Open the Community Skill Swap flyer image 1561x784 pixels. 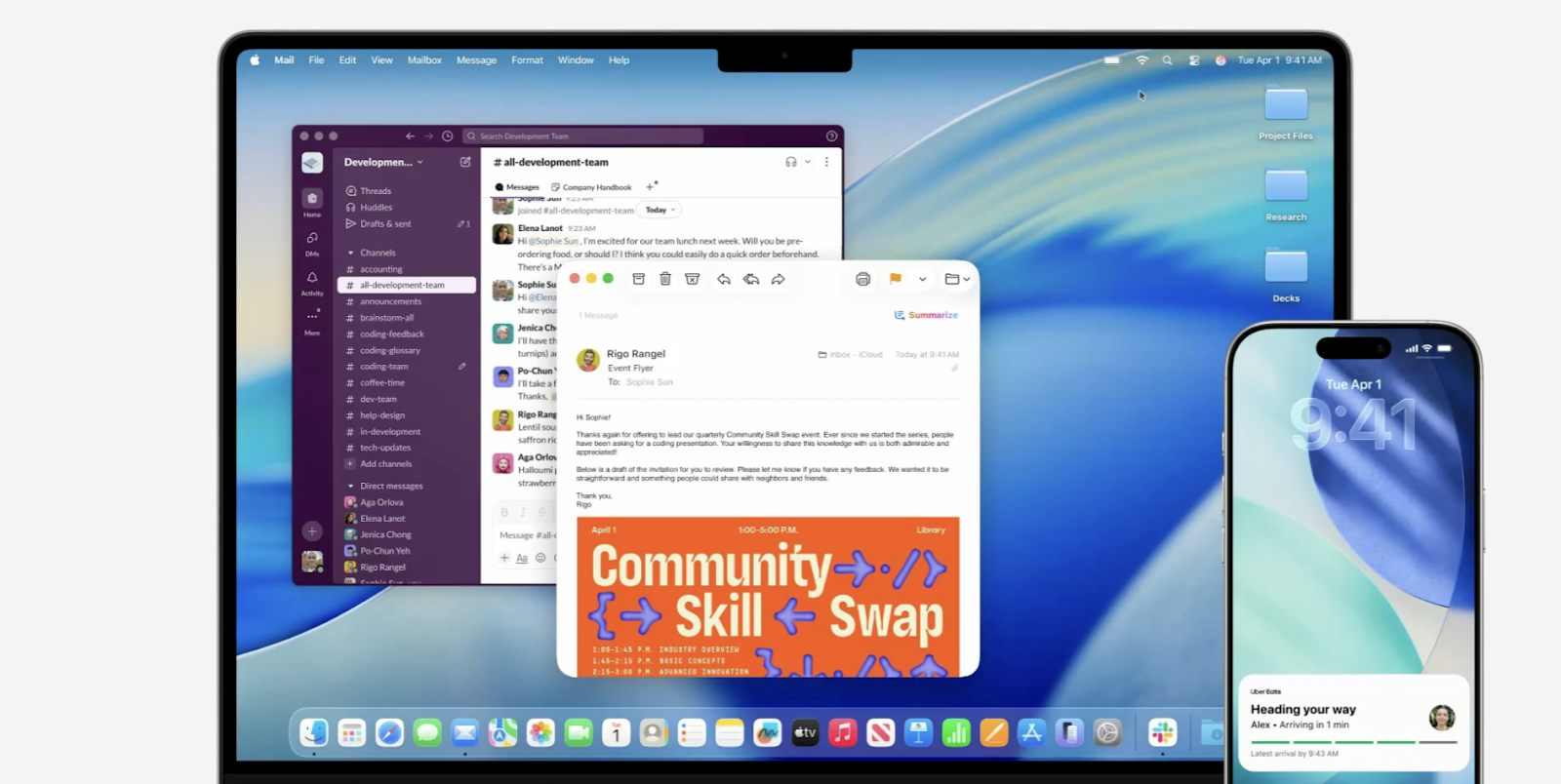coord(768,597)
